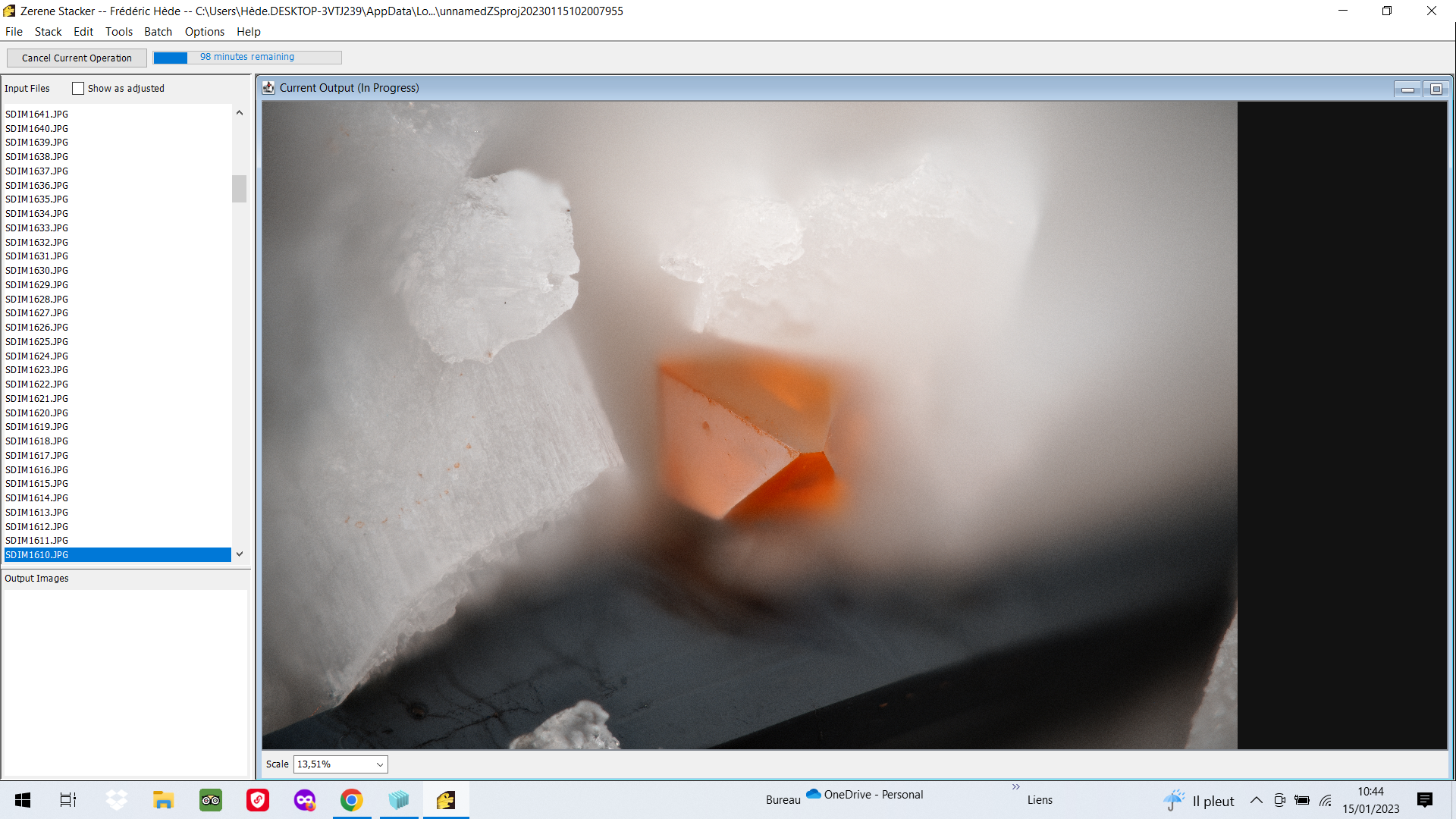Image resolution: width=1456 pixels, height=819 pixels.
Task: Click the Cancel Current Operation button
Action: point(77,58)
